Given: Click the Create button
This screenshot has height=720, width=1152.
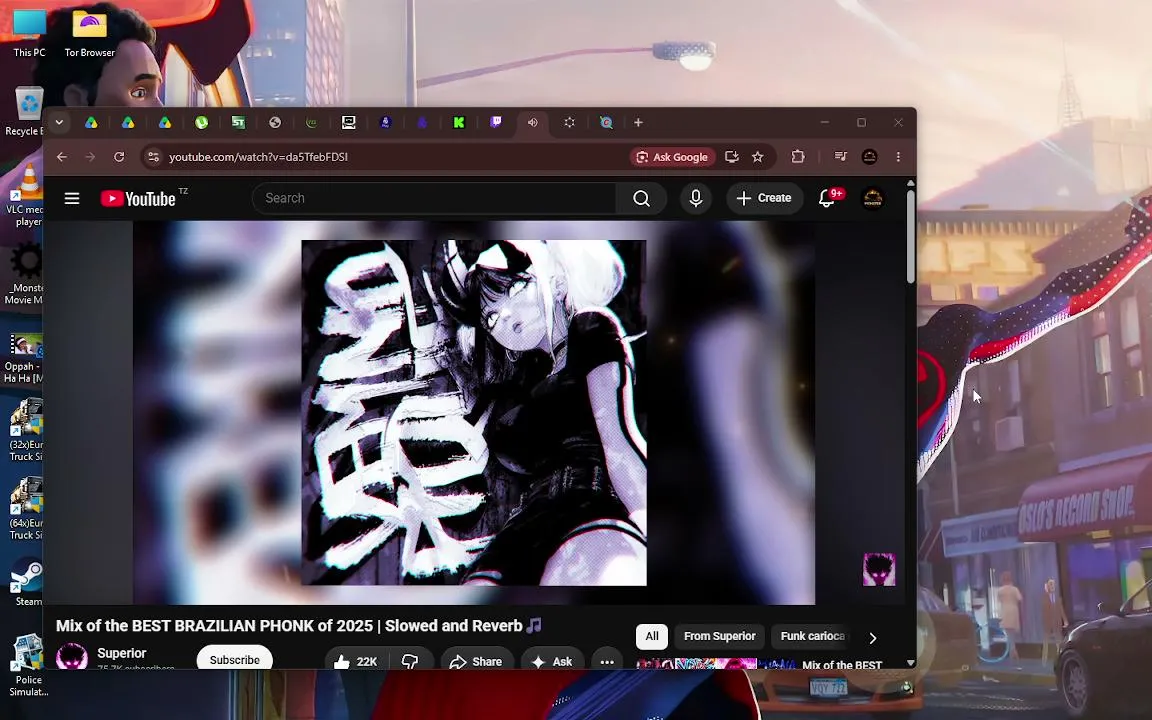Looking at the screenshot, I should [764, 198].
